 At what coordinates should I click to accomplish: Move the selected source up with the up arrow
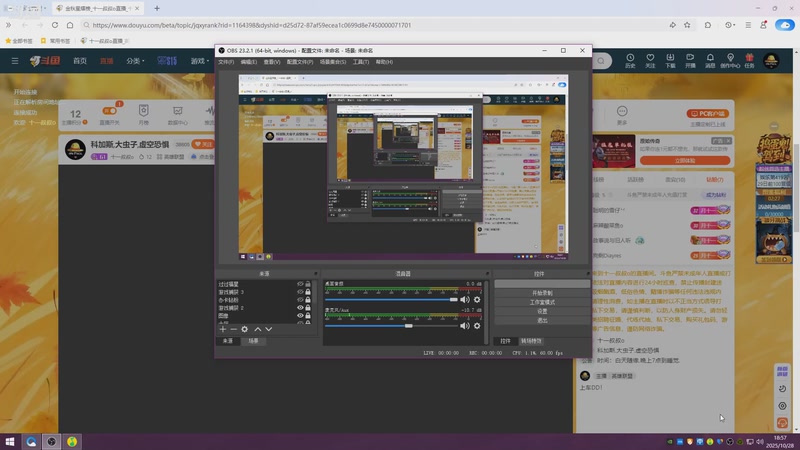coord(258,329)
